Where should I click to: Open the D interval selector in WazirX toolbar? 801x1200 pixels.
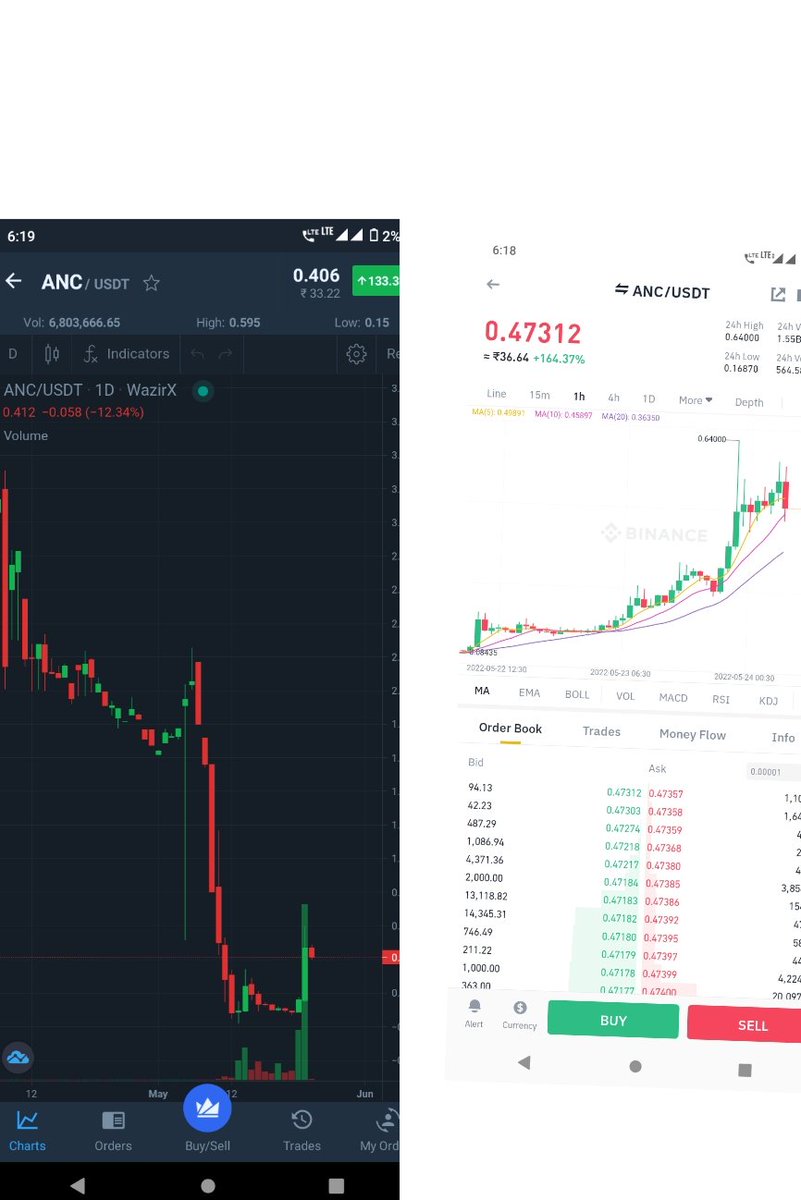click(13, 354)
